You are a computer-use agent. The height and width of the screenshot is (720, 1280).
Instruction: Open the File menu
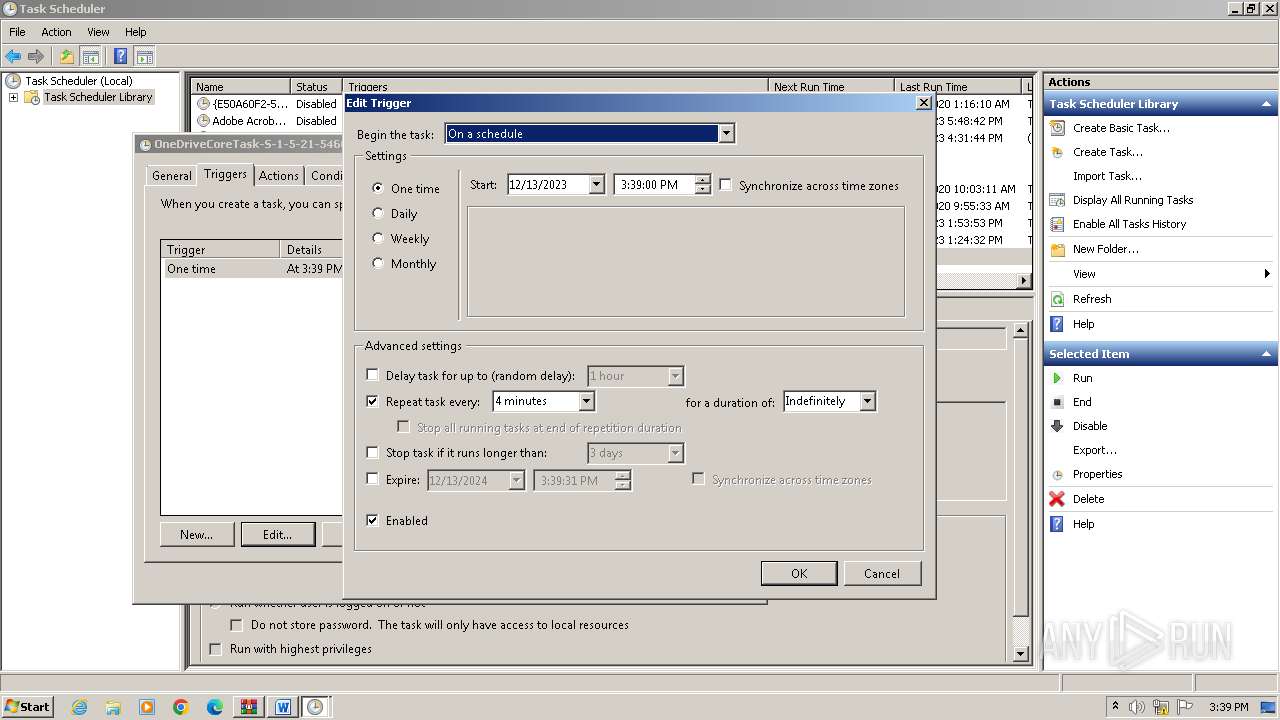(17, 32)
